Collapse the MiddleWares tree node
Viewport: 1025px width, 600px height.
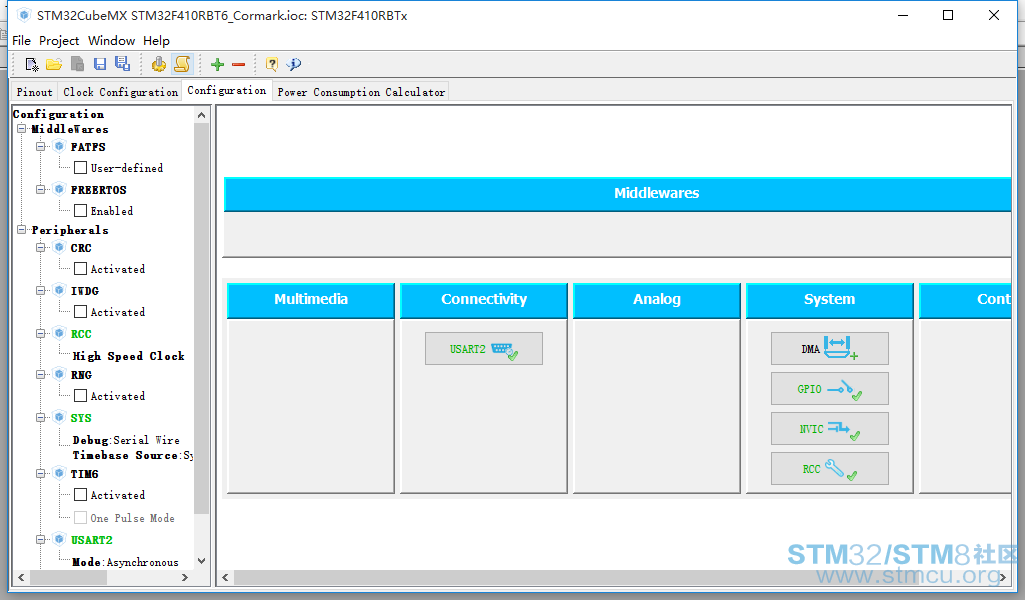(22, 129)
